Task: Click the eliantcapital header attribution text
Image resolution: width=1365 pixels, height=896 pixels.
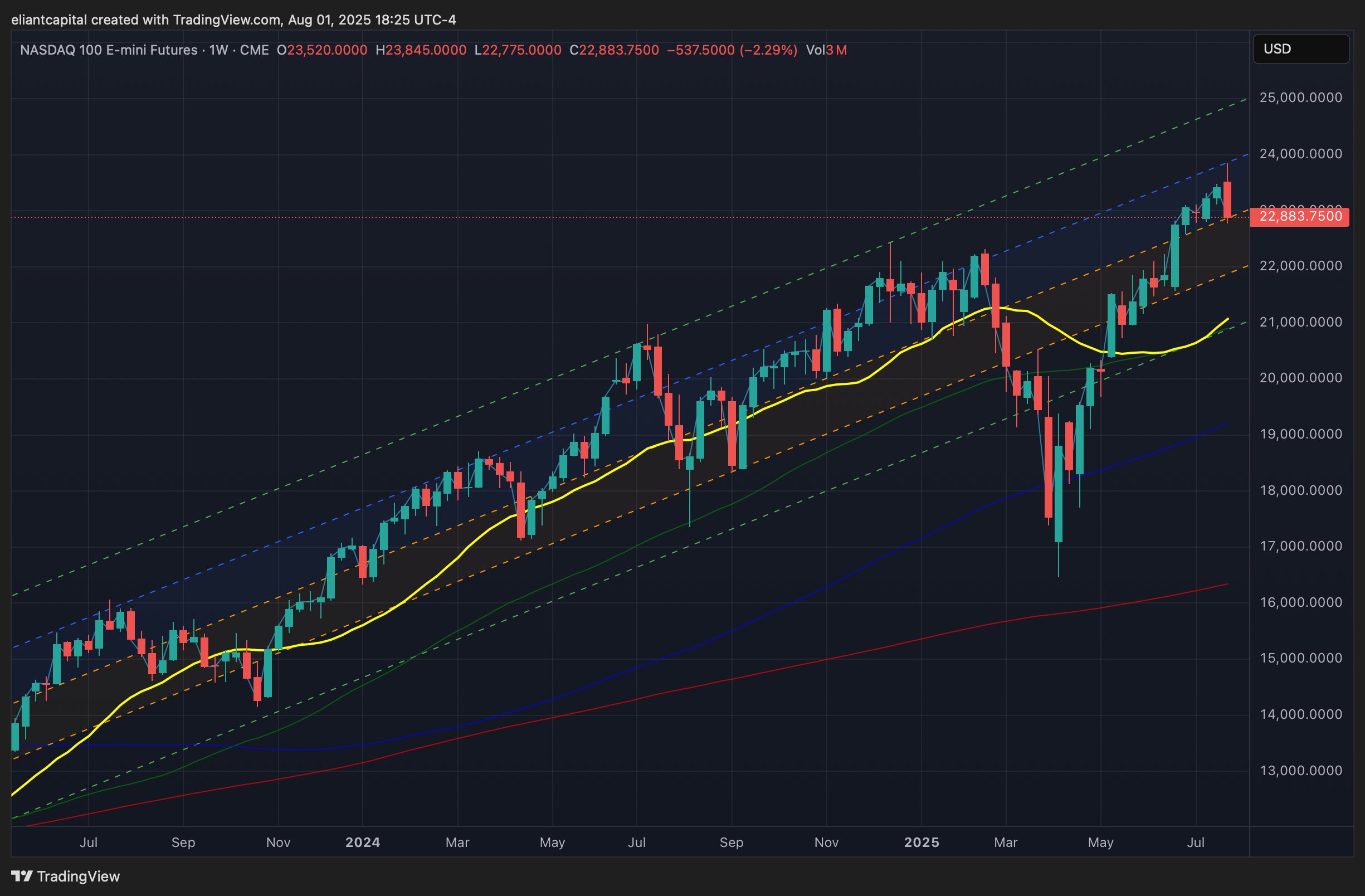Action: tap(233, 20)
